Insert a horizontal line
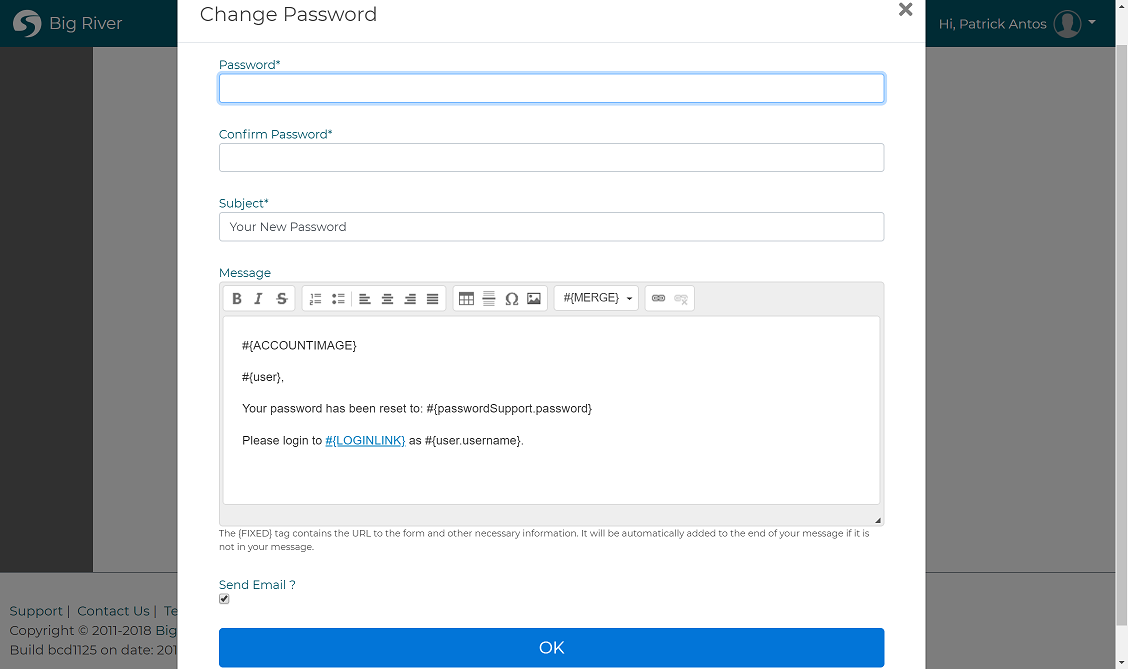Screen dimensions: 1128x669 488,299
